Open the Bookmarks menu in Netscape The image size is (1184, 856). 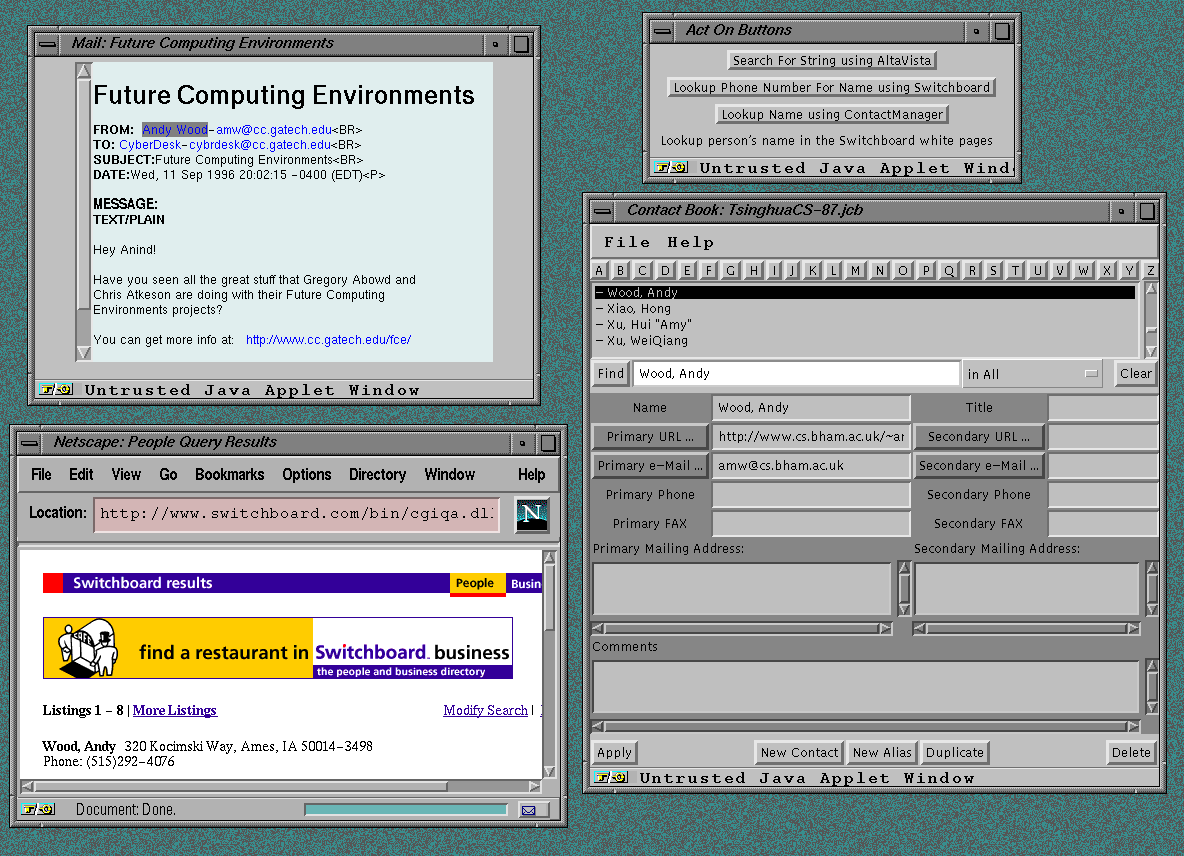click(230, 475)
